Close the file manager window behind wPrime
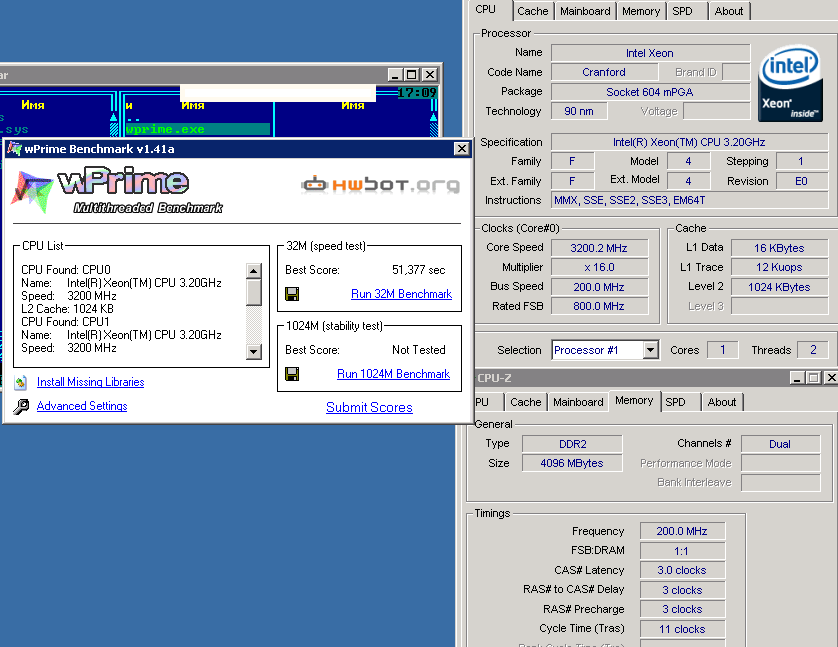 pyautogui.click(x=429, y=75)
